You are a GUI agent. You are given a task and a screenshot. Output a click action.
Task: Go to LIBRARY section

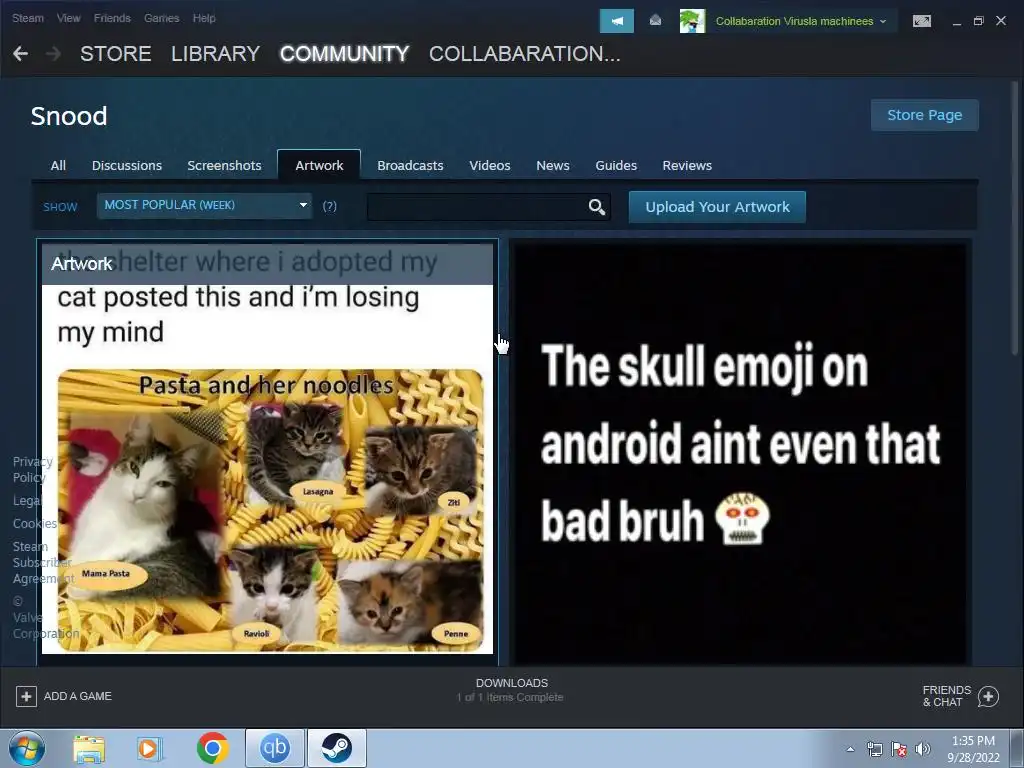tap(216, 54)
